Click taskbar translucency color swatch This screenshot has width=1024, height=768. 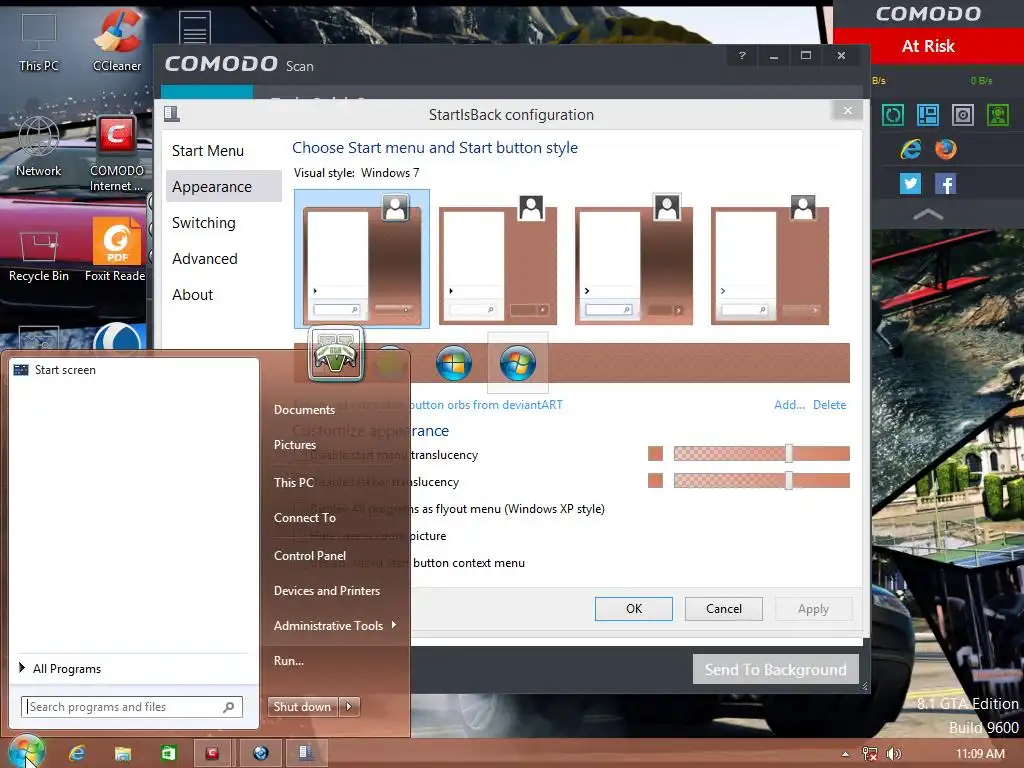(x=656, y=481)
